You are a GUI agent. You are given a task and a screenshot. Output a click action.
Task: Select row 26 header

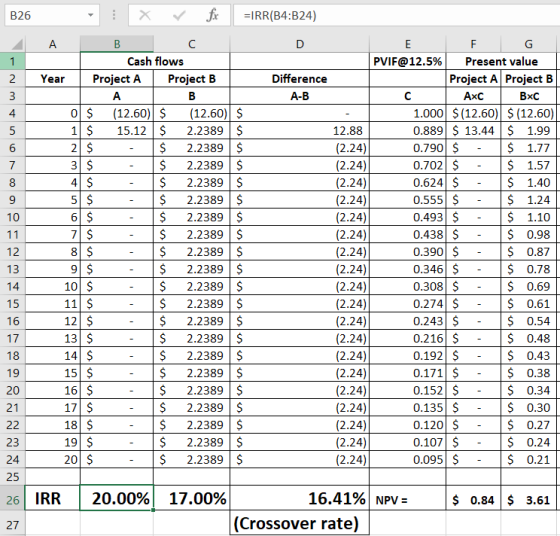12,499
